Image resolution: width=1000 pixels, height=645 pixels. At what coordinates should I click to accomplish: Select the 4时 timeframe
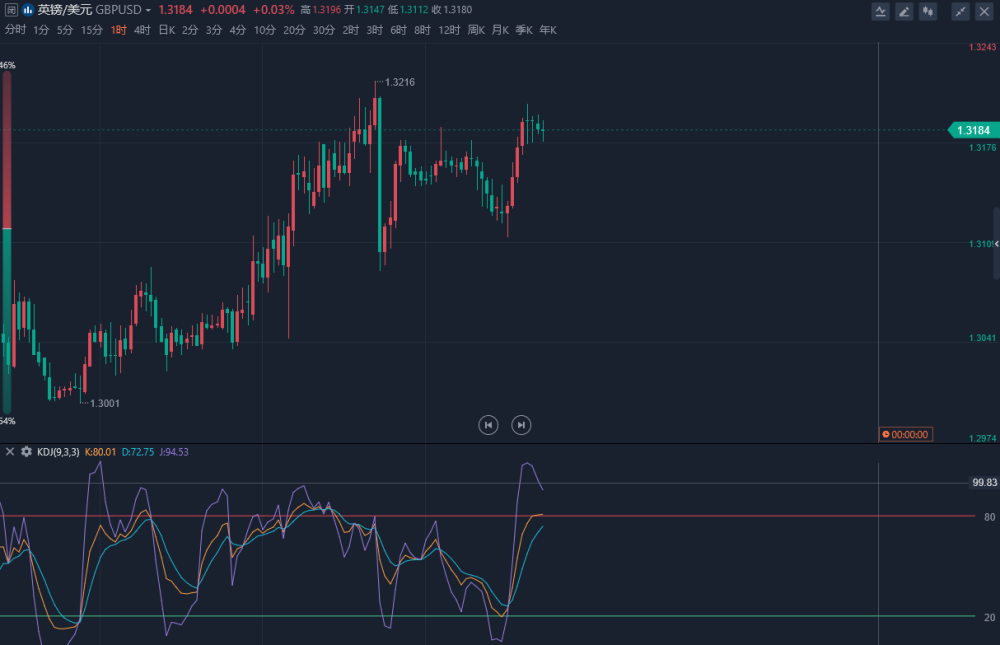(142, 30)
